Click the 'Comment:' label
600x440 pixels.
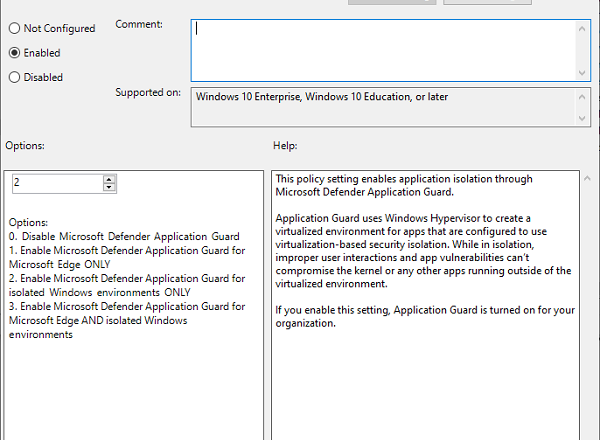(138, 23)
